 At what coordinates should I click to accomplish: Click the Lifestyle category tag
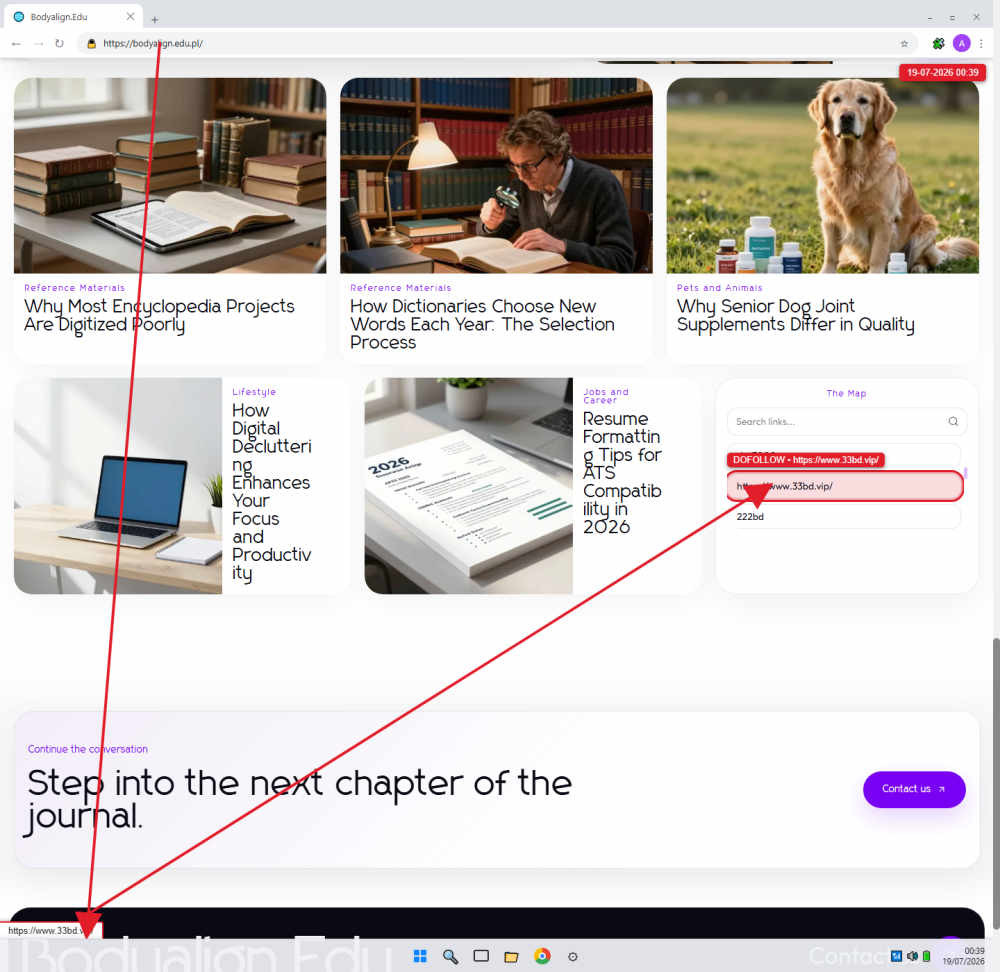[x=254, y=392]
